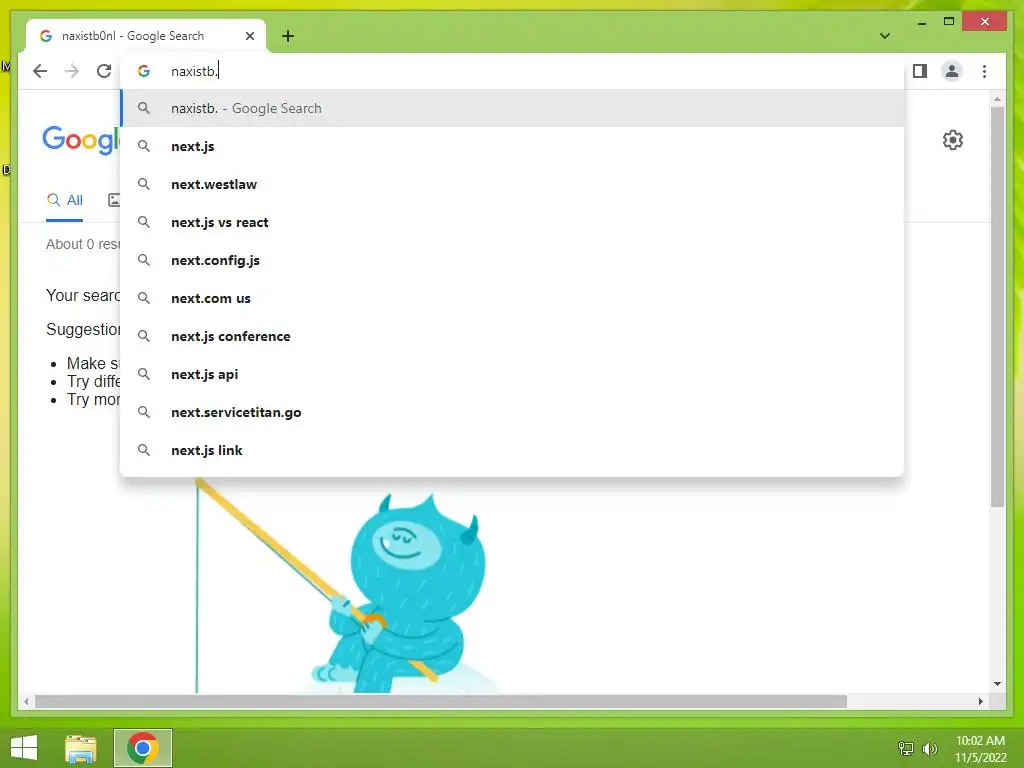
Task: Open the Windows Start button
Action: 24,748
